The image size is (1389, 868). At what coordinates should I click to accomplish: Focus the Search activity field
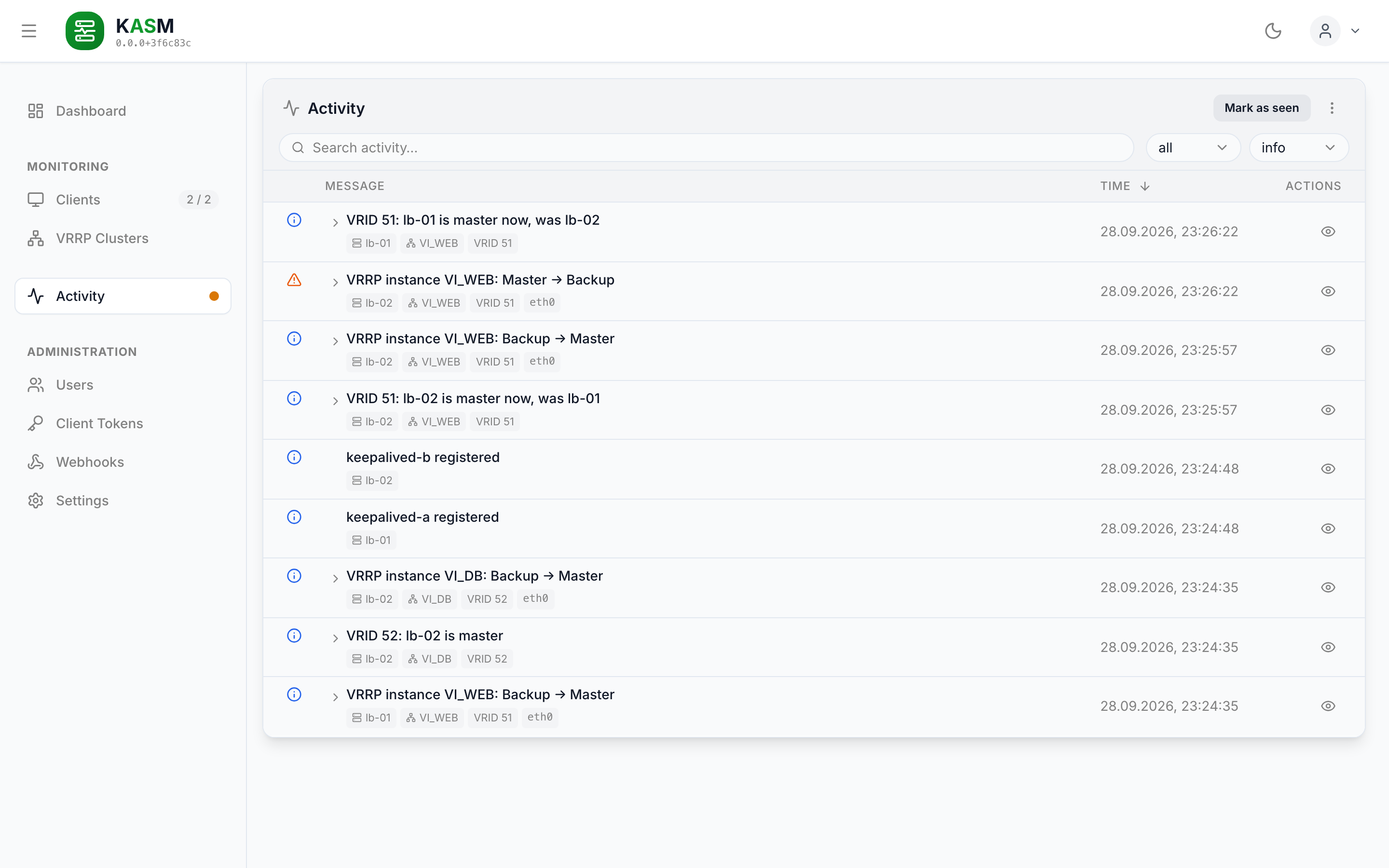pos(706,148)
